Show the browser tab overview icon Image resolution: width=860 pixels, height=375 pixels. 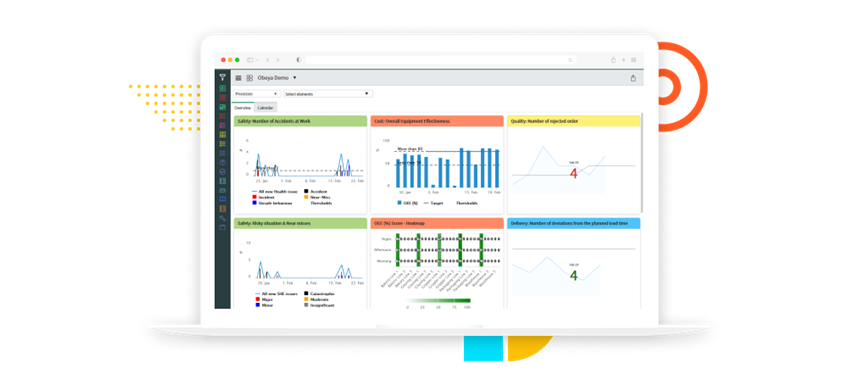pos(633,60)
